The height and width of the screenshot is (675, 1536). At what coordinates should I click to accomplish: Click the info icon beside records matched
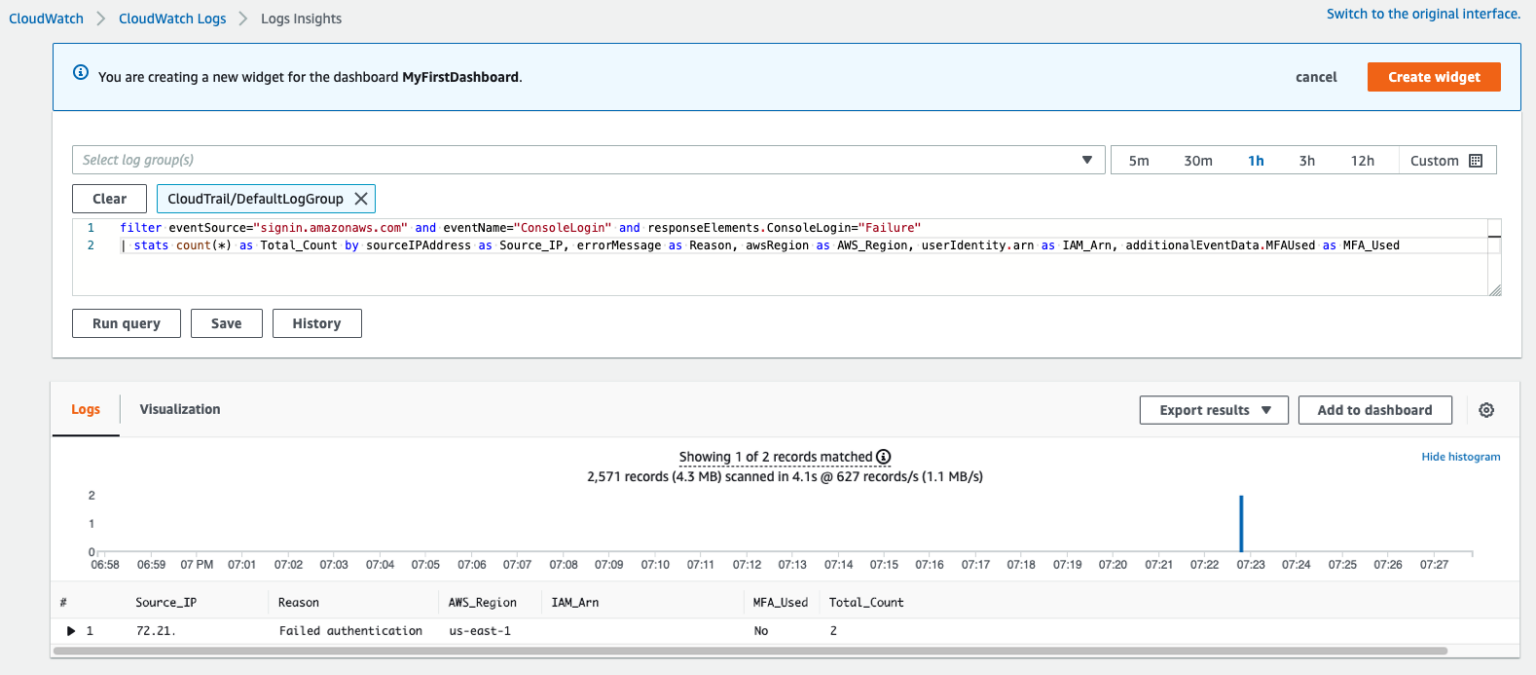tap(883, 457)
